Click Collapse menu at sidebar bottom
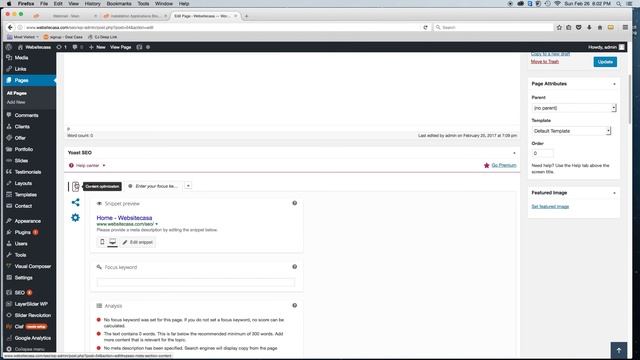The image size is (640, 360). point(29,349)
